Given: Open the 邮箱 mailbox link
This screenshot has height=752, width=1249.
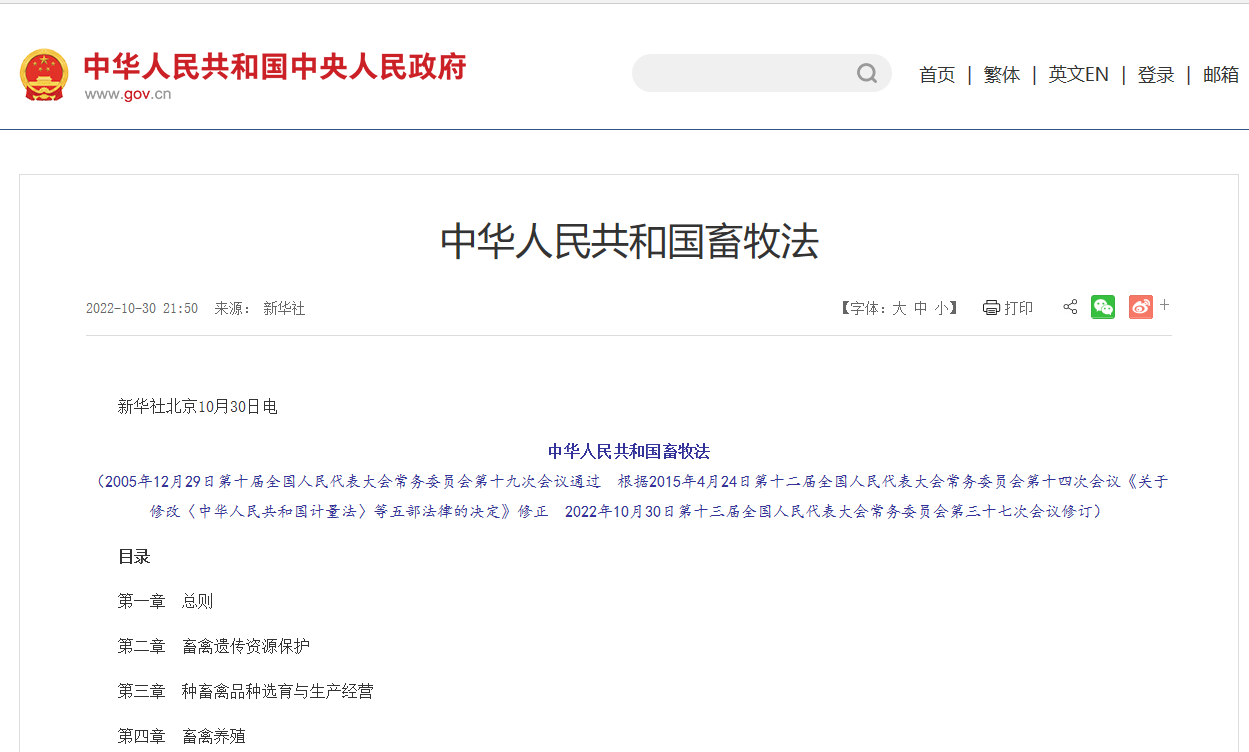Looking at the screenshot, I should (1220, 75).
